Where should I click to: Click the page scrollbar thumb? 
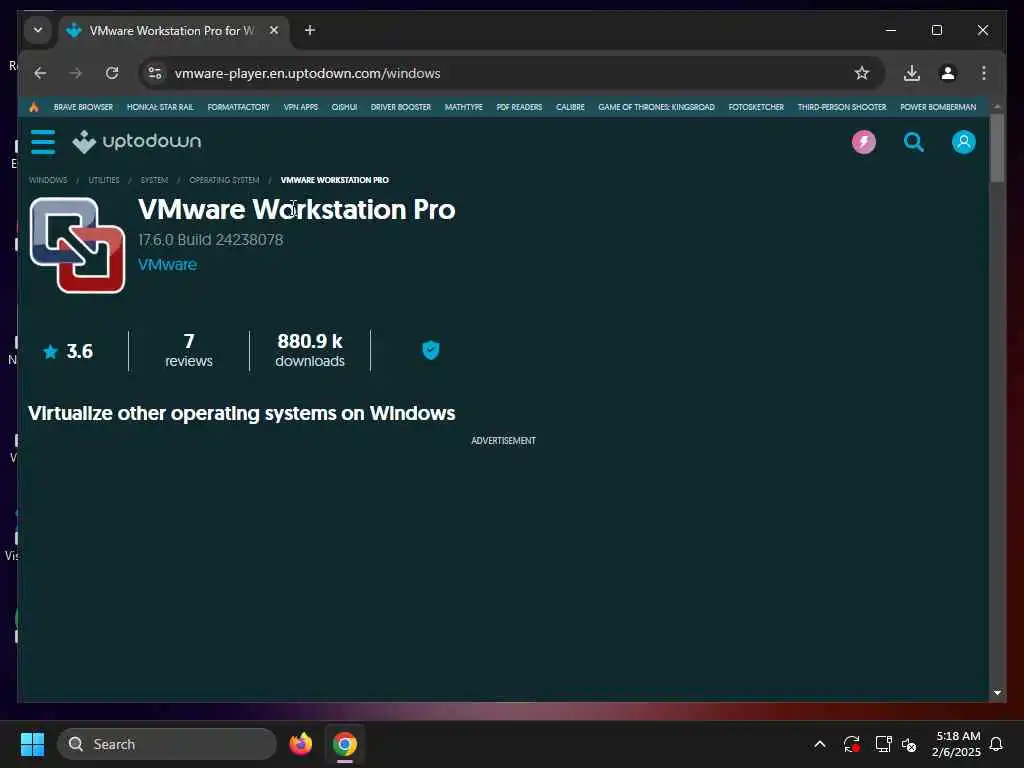click(x=997, y=149)
